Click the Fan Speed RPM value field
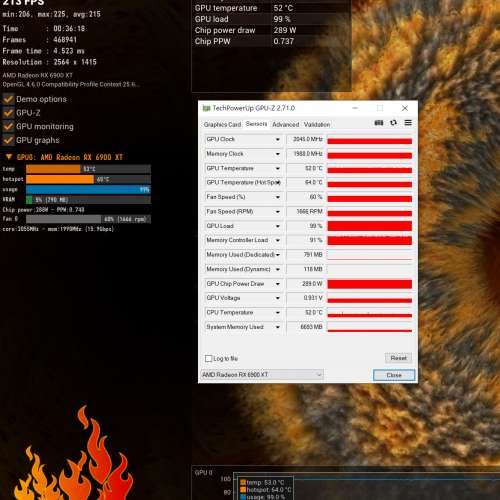 [x=305, y=212]
